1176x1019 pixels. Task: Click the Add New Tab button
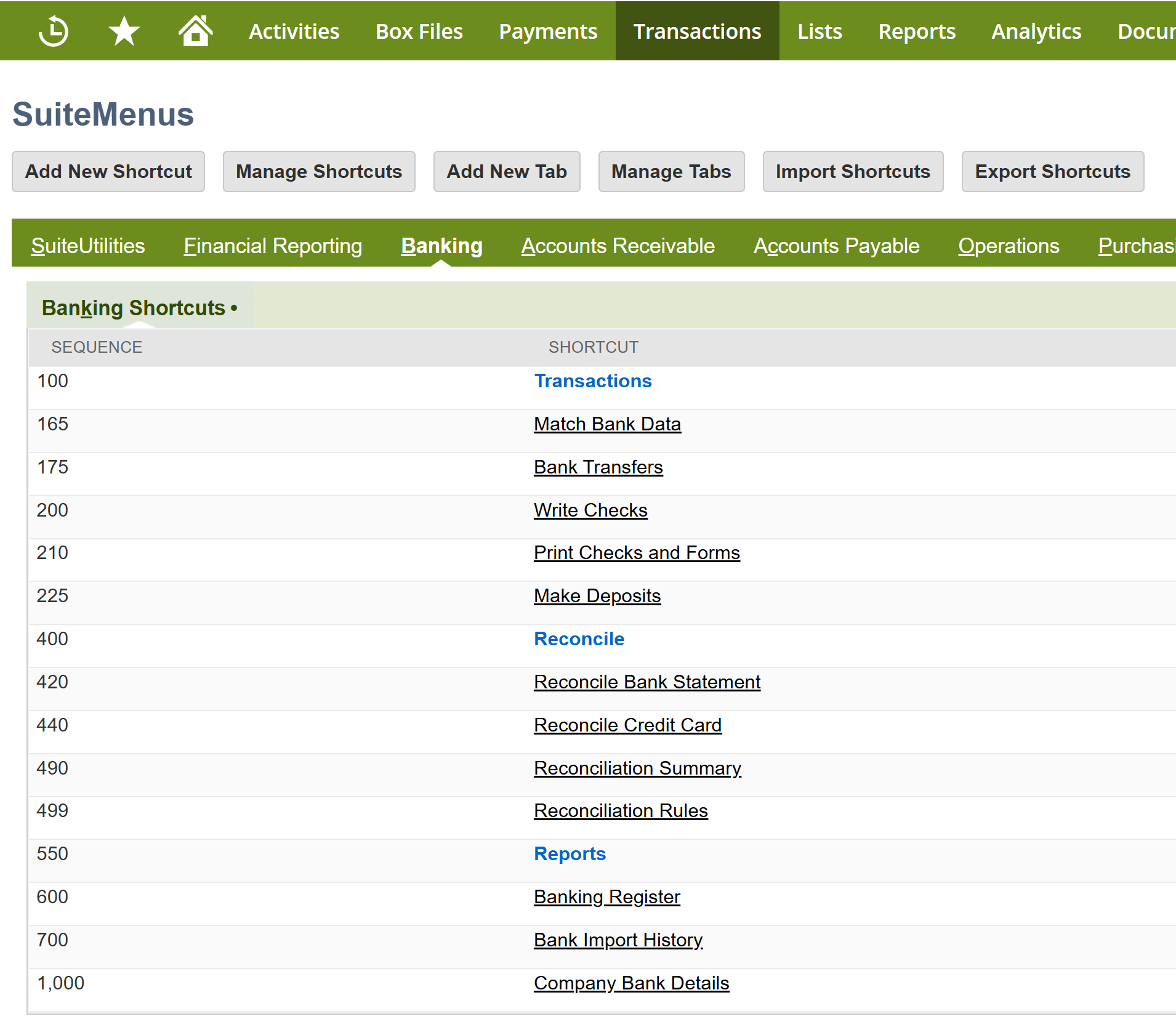506,172
